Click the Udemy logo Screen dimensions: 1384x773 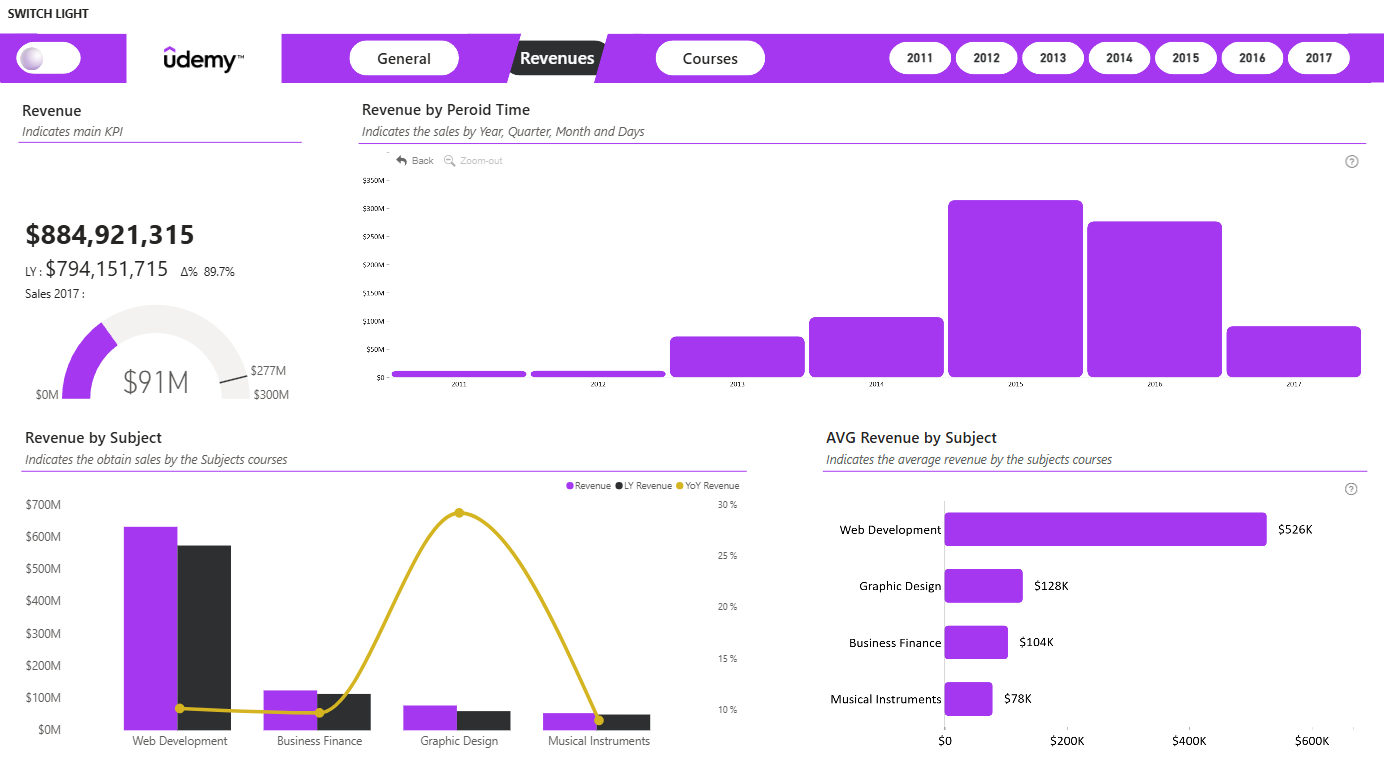[204, 59]
